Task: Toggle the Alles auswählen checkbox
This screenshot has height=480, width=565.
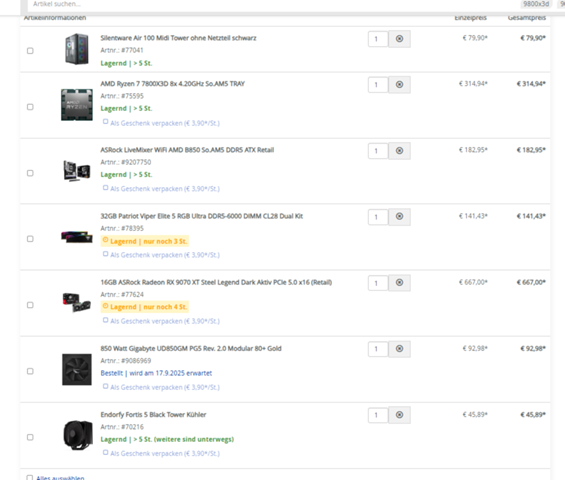Action: pyautogui.click(x=30, y=477)
